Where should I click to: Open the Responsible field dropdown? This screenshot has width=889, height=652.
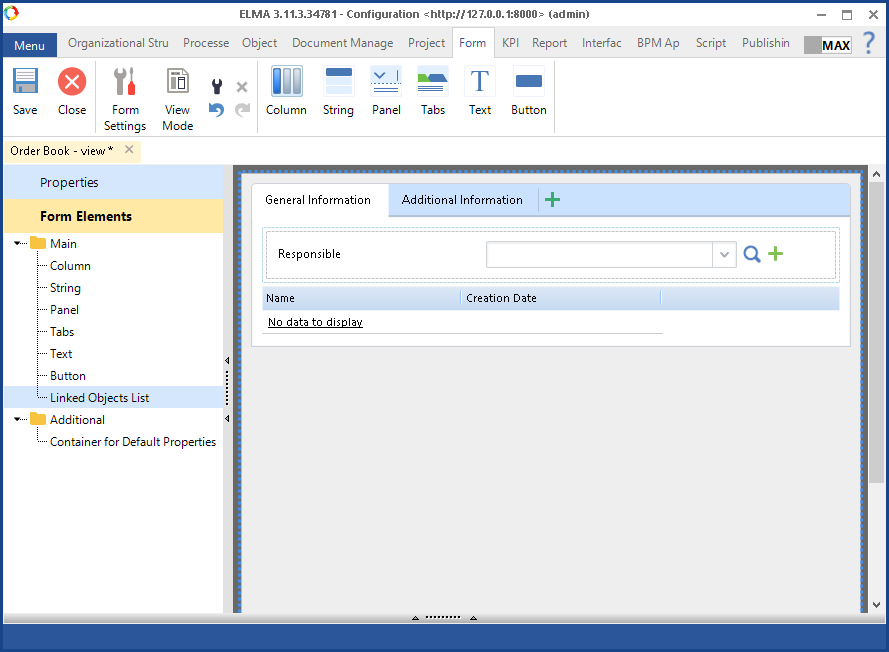tap(725, 255)
